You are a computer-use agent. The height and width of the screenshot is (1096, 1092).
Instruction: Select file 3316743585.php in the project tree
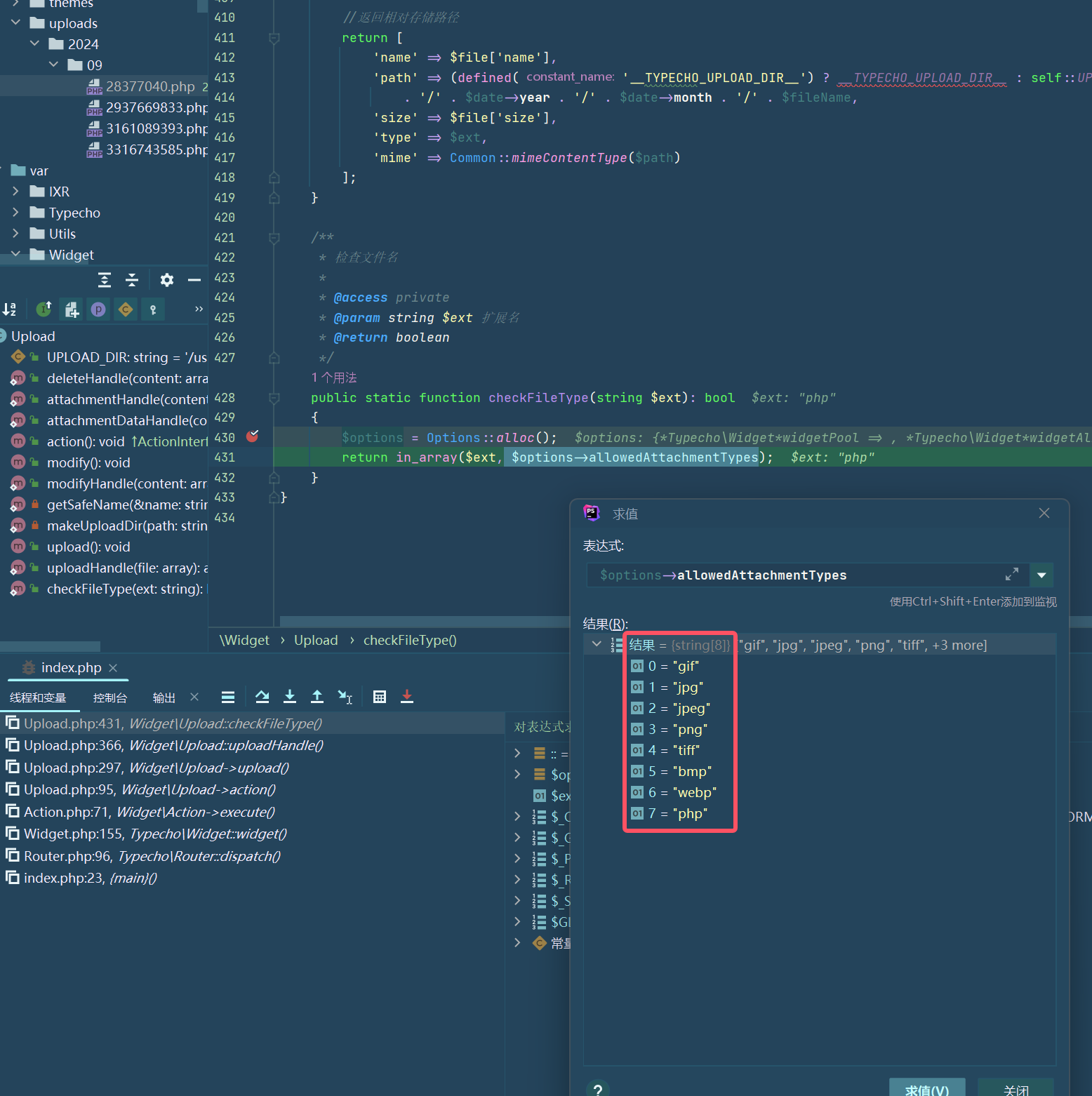tap(104, 149)
